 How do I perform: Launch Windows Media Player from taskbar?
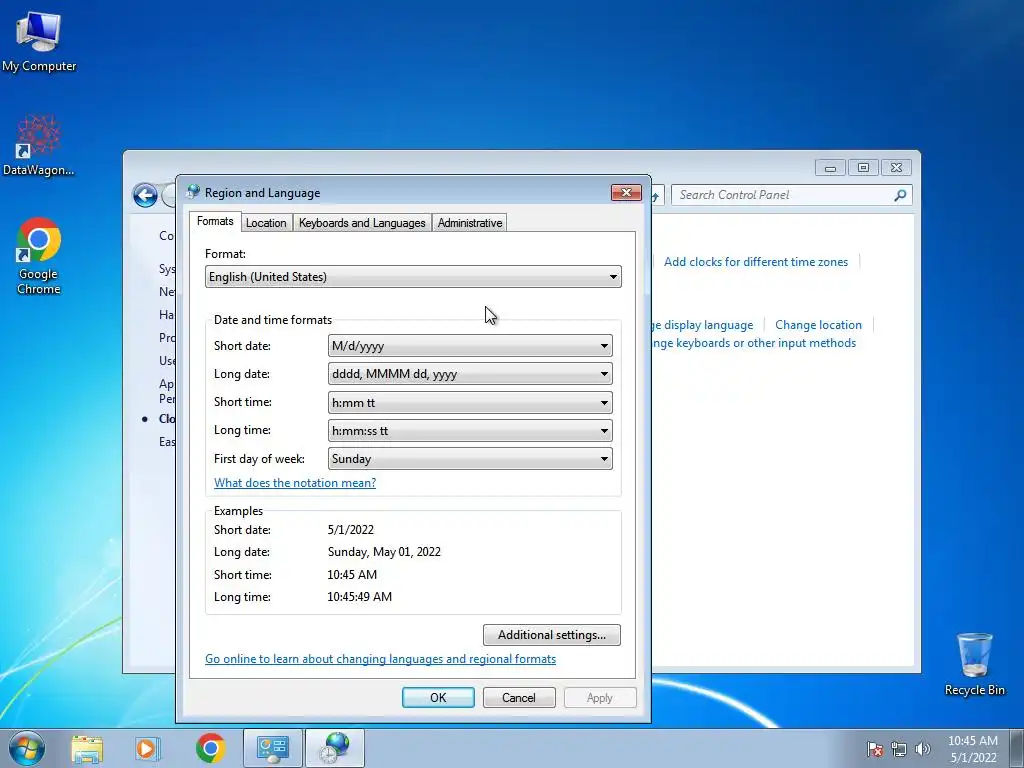[147, 748]
